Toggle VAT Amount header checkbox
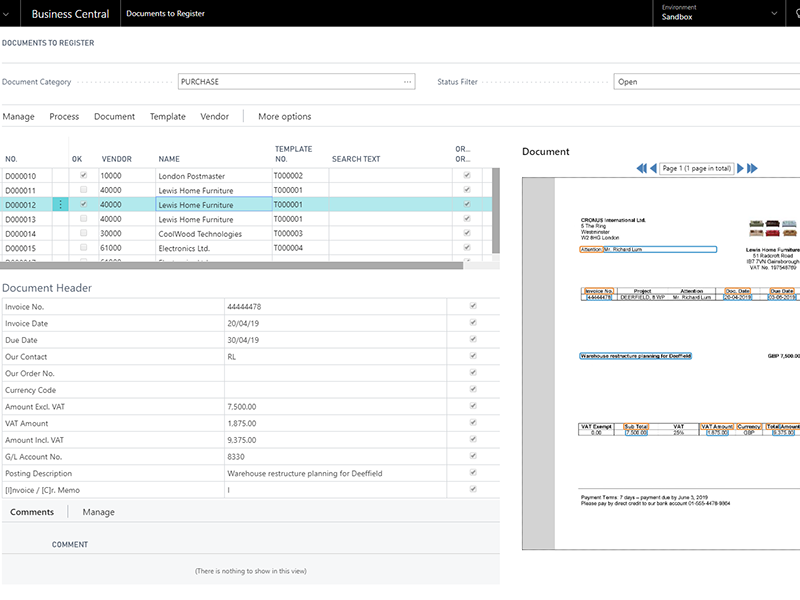 point(473,422)
